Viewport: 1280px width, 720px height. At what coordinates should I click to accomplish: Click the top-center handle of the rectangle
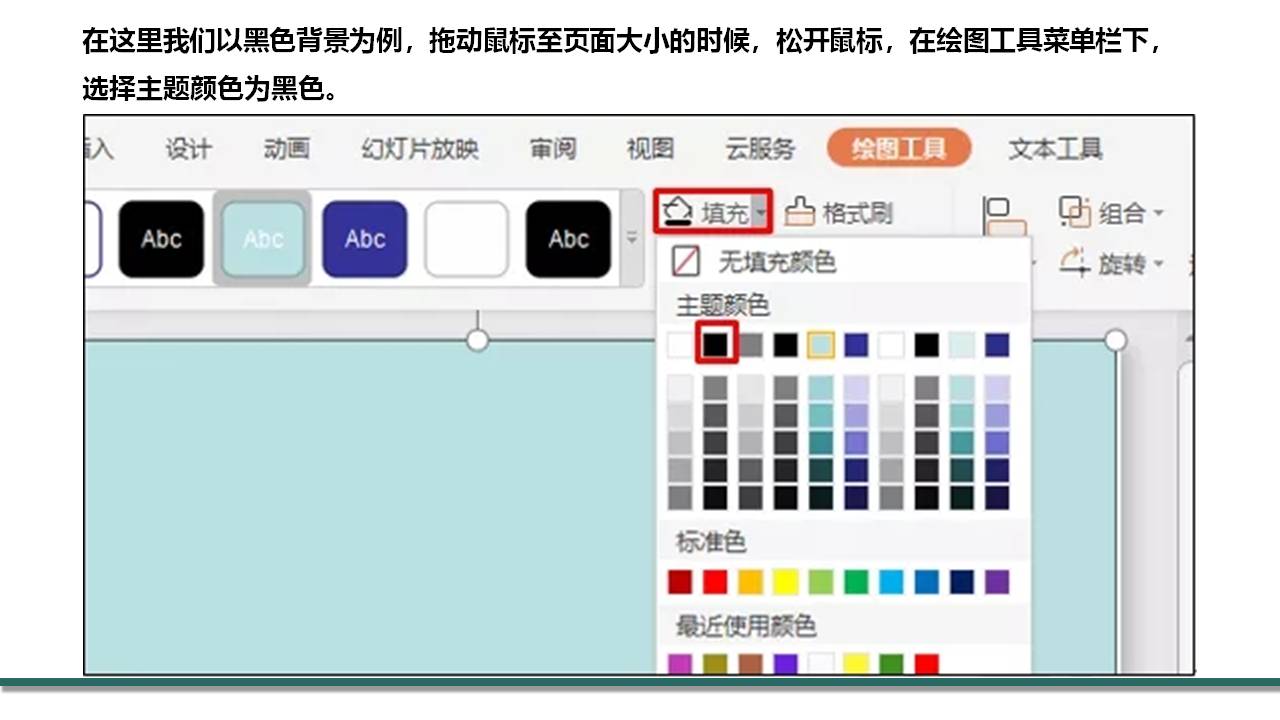tap(478, 341)
